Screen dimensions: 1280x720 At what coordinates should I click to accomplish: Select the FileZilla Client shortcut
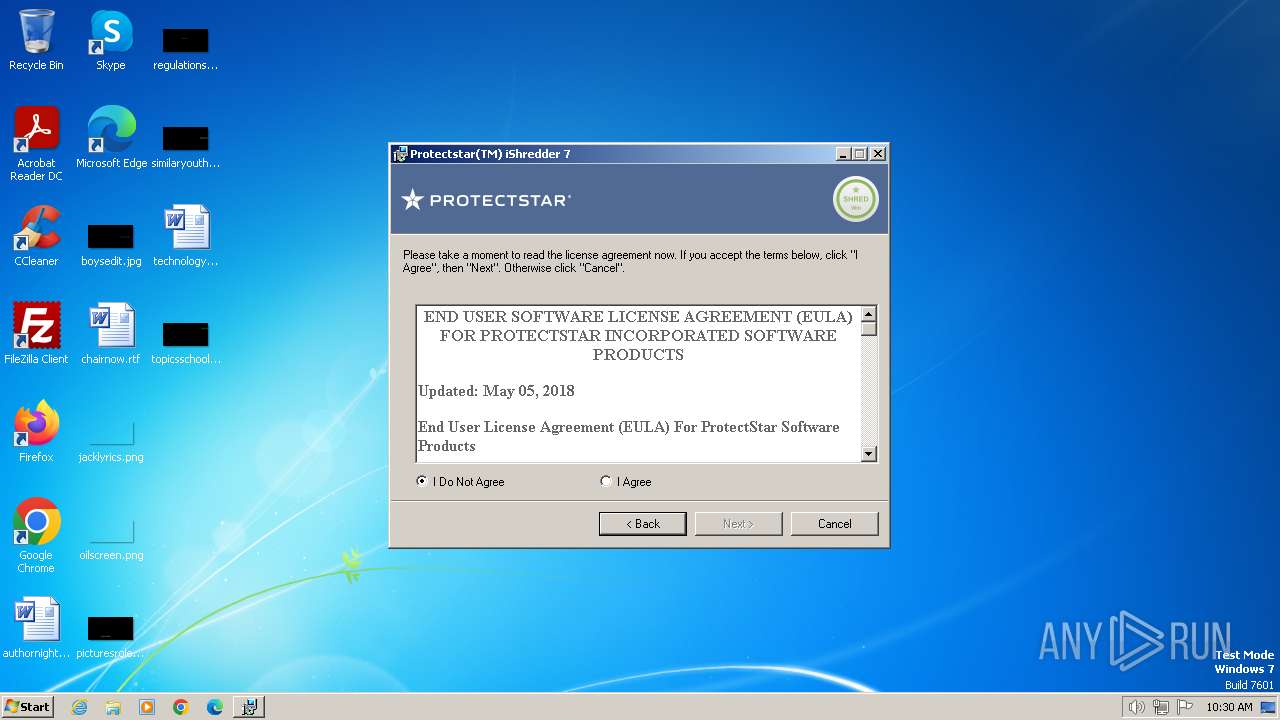[x=36, y=334]
